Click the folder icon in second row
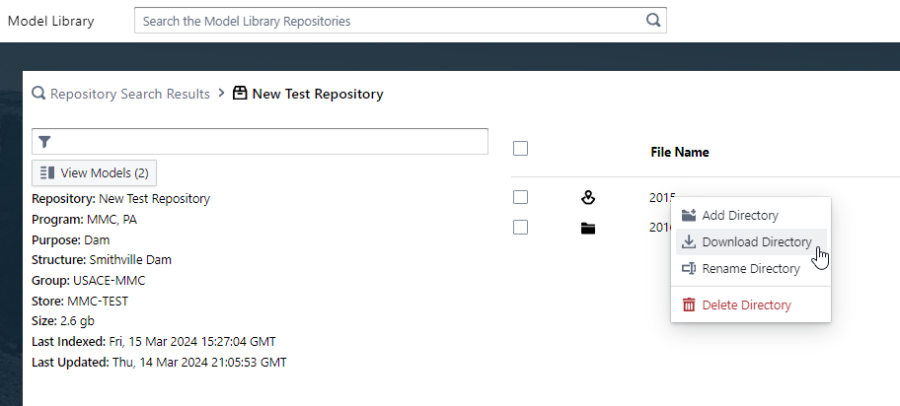 point(588,228)
